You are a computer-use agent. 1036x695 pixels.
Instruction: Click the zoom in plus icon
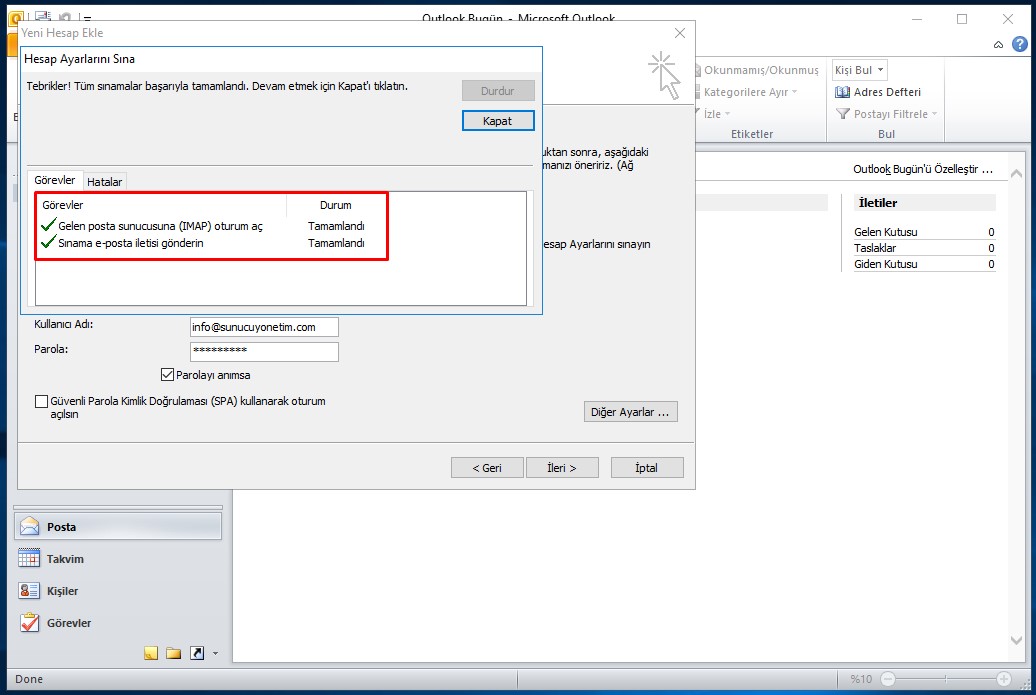click(1004, 678)
